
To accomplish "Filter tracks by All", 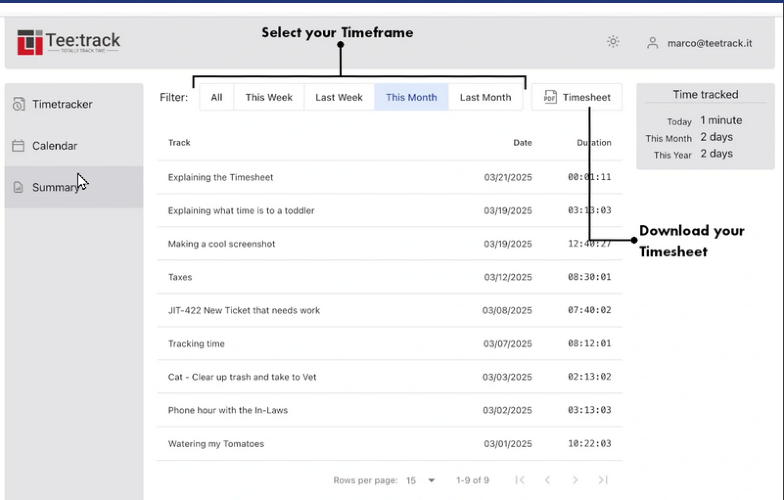I will [216, 97].
